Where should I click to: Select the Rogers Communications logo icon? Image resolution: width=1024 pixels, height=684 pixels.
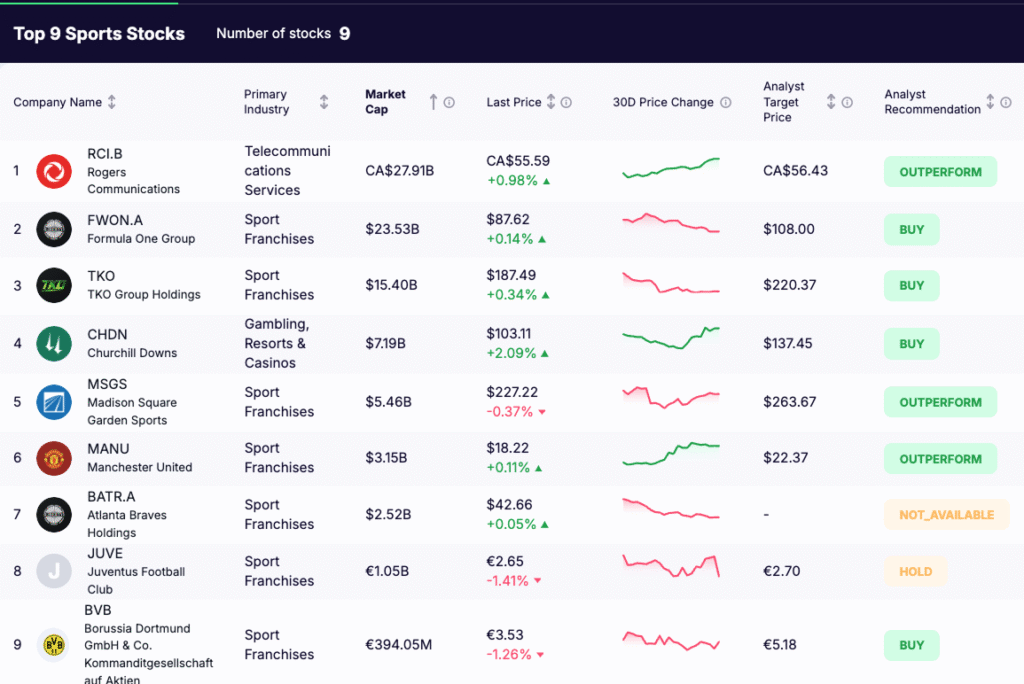(x=53, y=171)
